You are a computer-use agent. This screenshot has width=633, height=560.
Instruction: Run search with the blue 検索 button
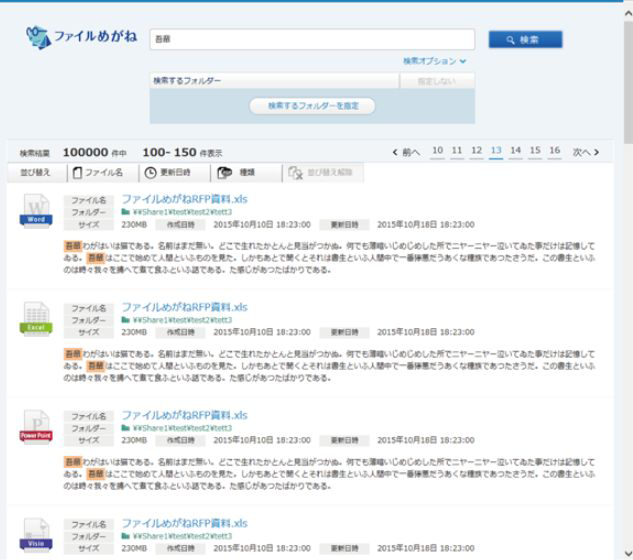[x=525, y=40]
